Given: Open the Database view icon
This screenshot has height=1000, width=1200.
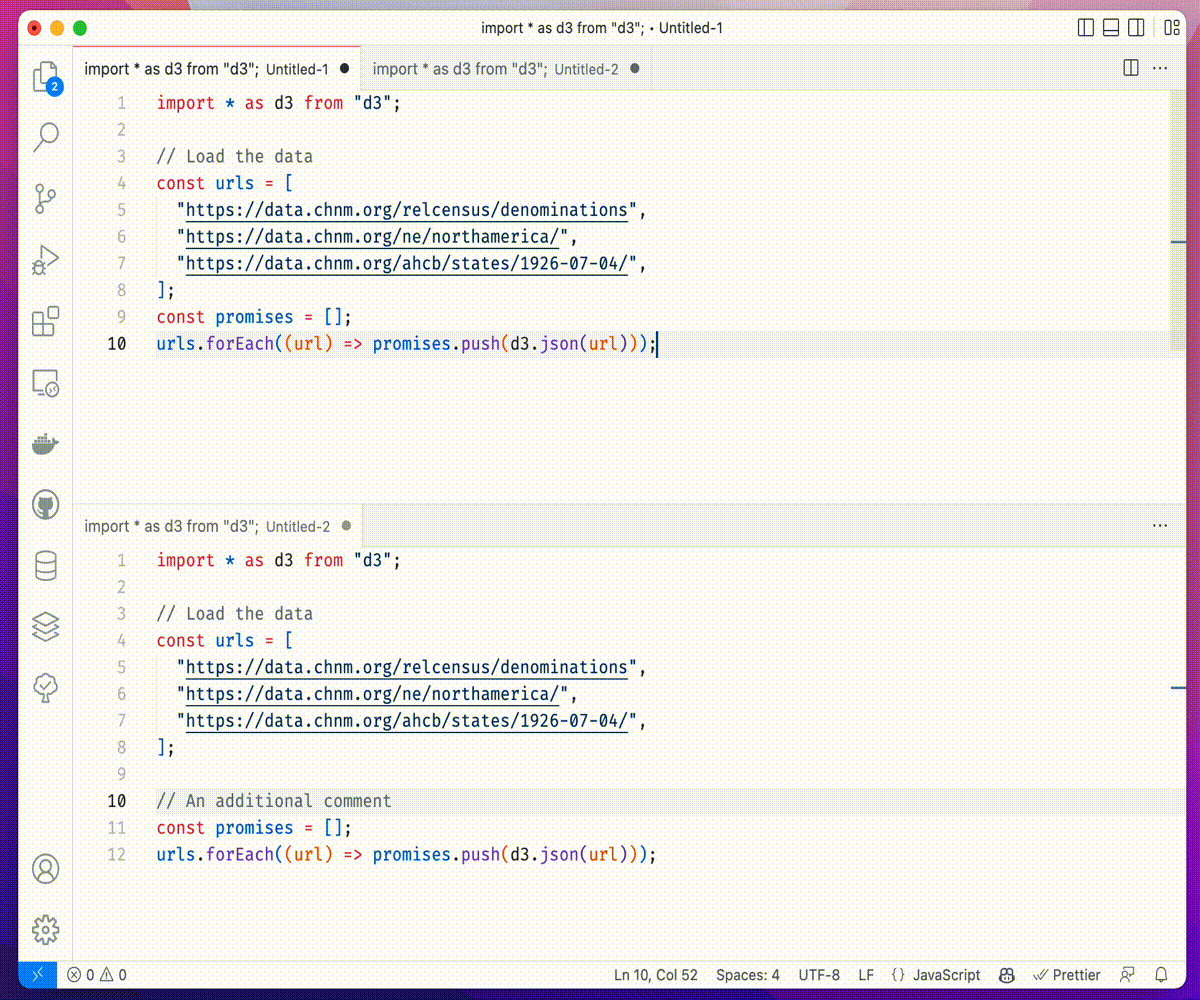Looking at the screenshot, I should click(45, 566).
